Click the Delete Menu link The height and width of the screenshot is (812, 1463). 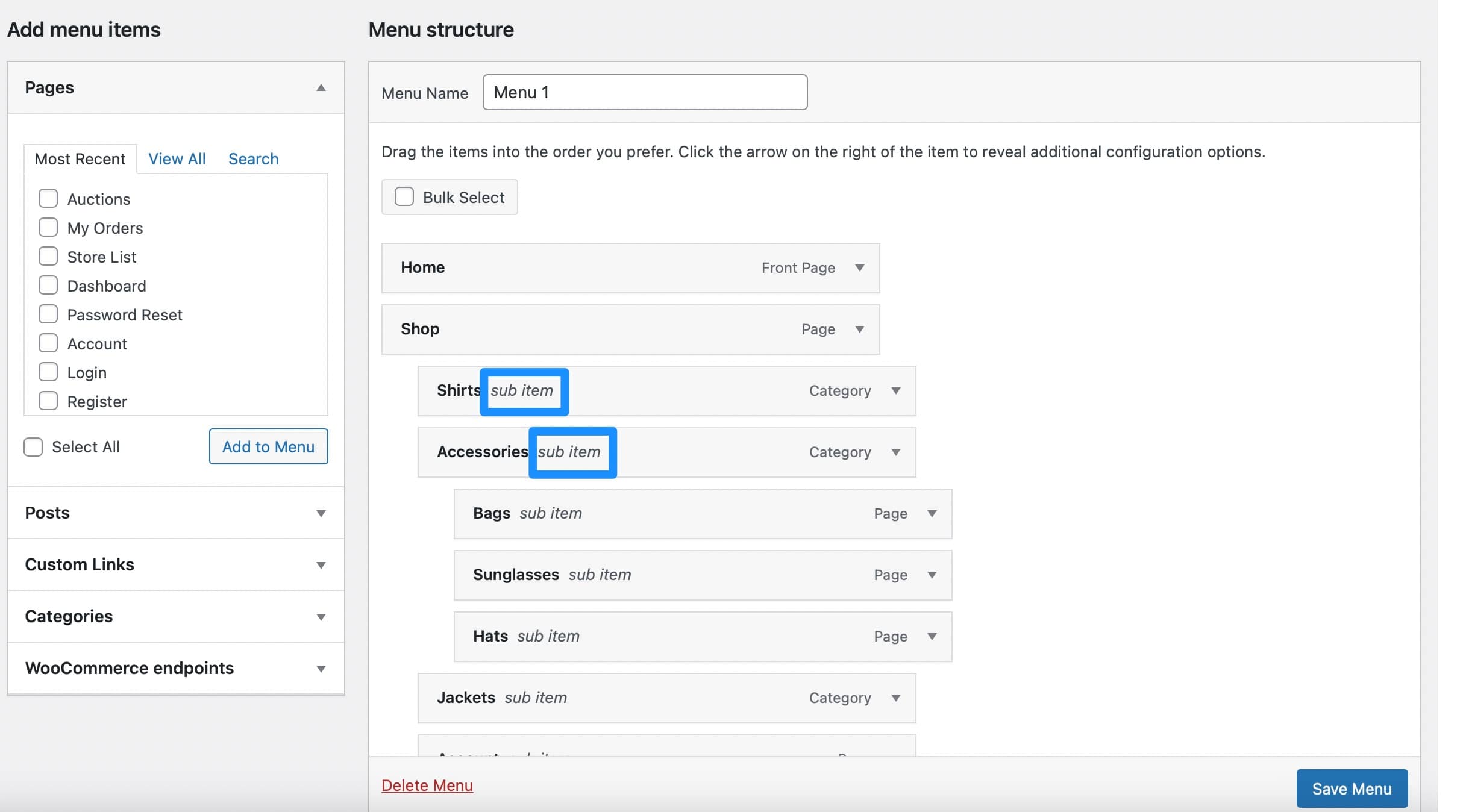[427, 785]
